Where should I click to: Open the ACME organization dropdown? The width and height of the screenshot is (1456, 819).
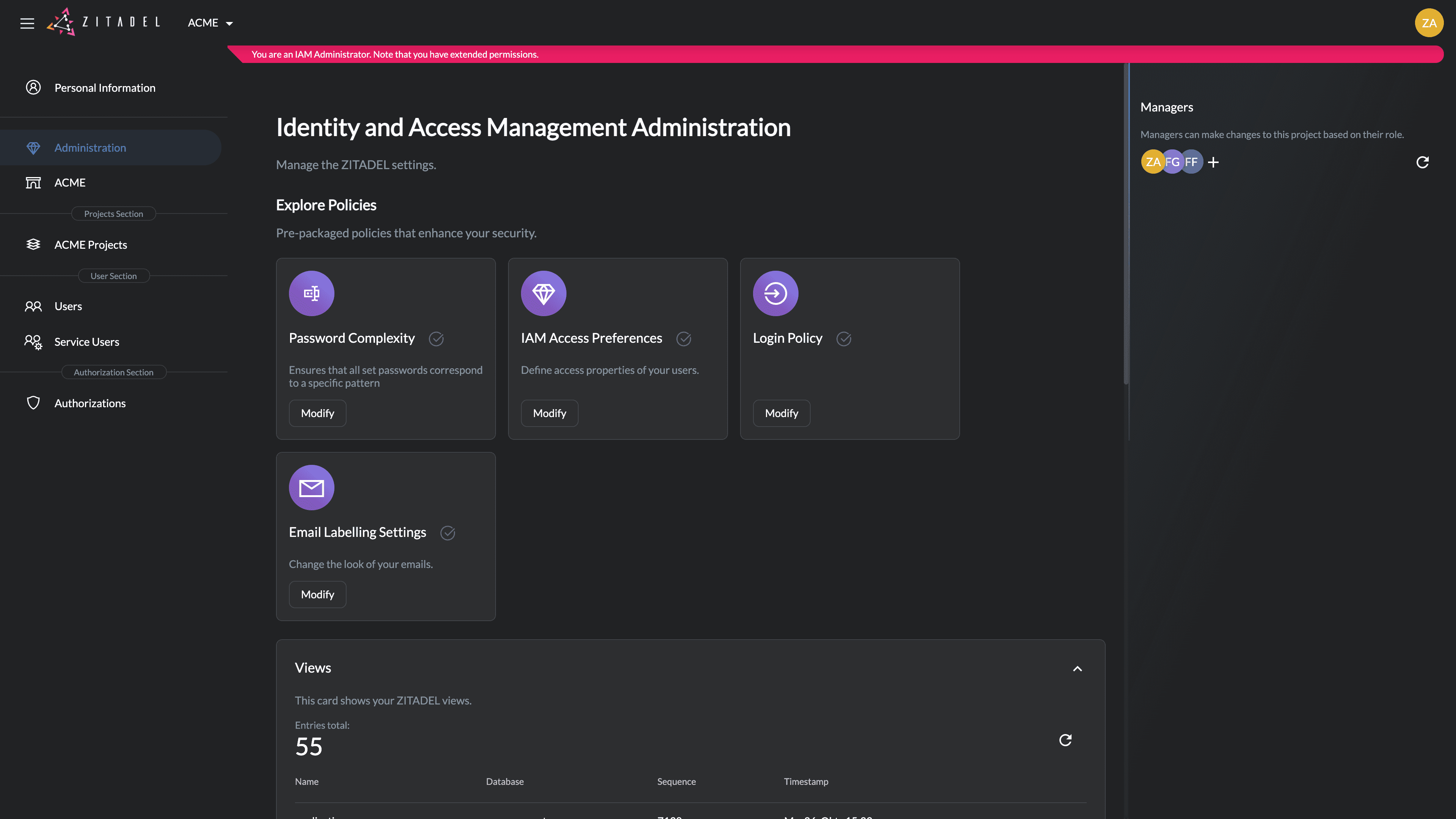click(x=210, y=23)
